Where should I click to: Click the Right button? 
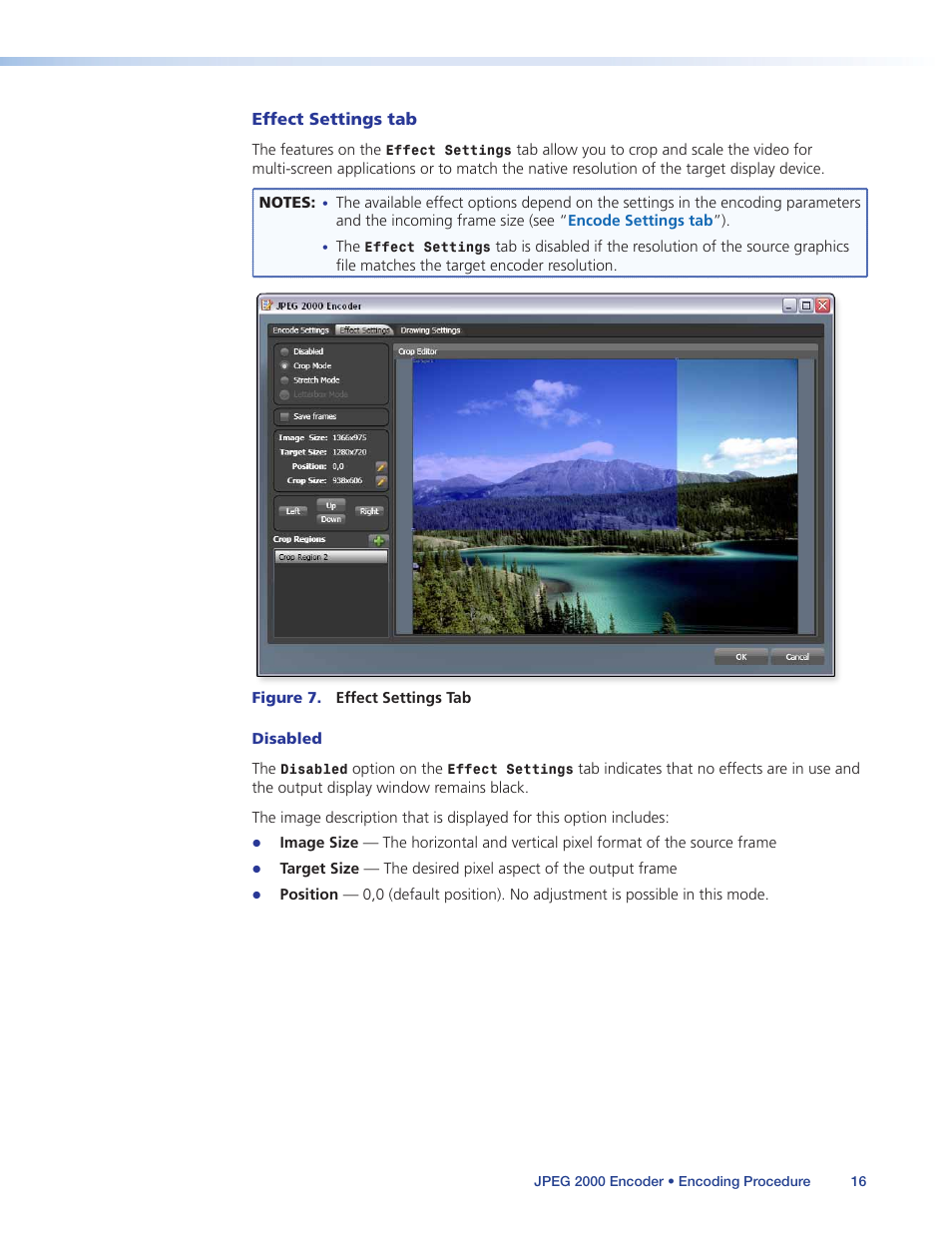369,511
